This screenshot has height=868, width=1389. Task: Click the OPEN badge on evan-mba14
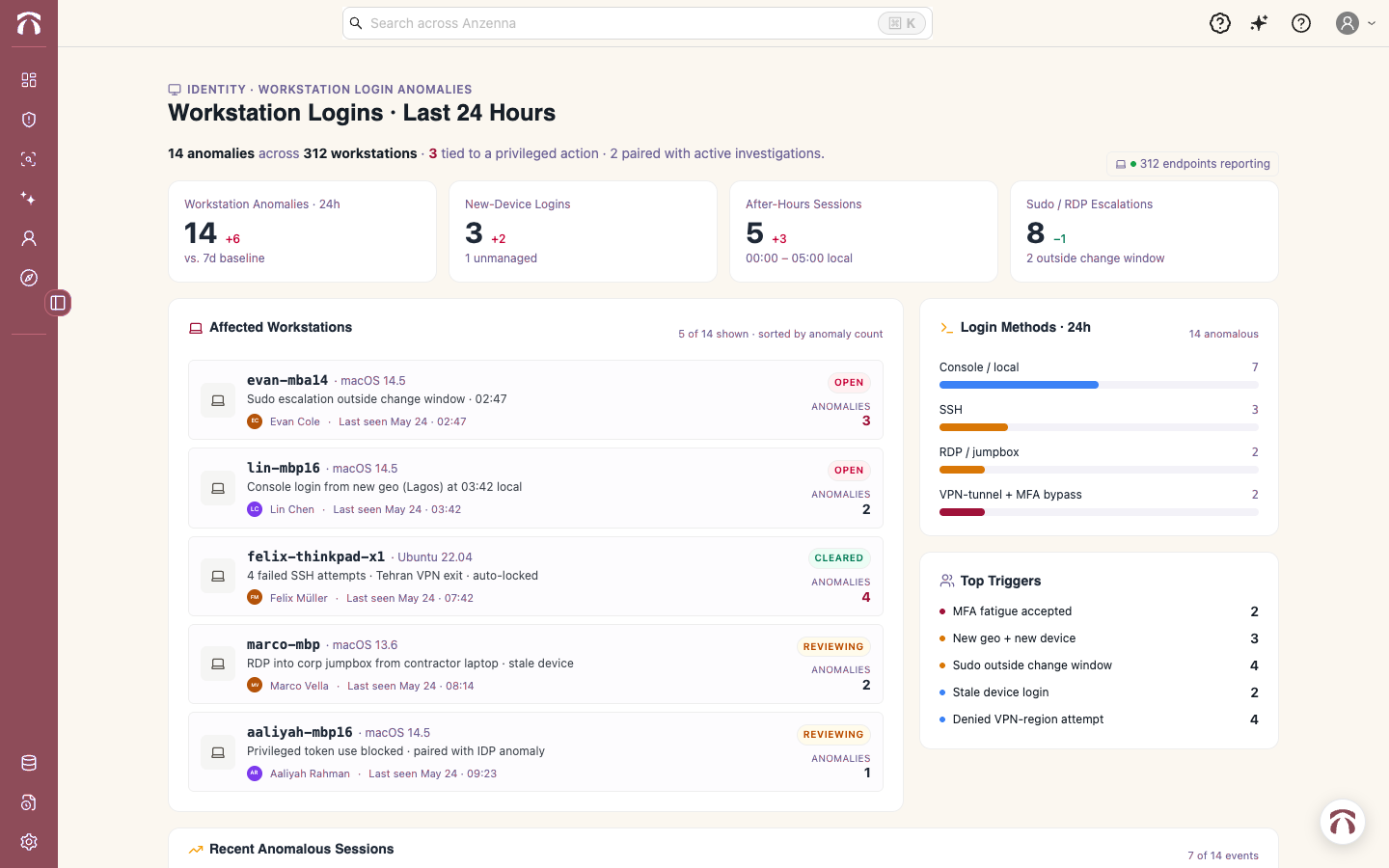(849, 383)
